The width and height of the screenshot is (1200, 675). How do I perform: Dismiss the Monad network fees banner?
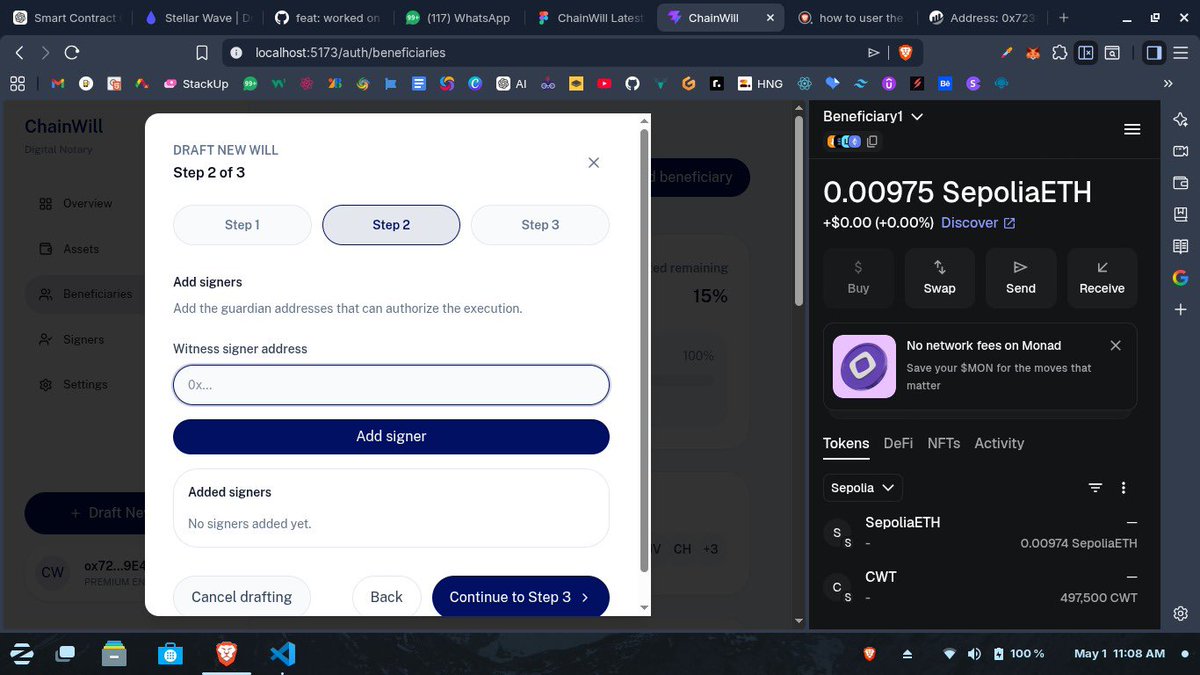1116,345
